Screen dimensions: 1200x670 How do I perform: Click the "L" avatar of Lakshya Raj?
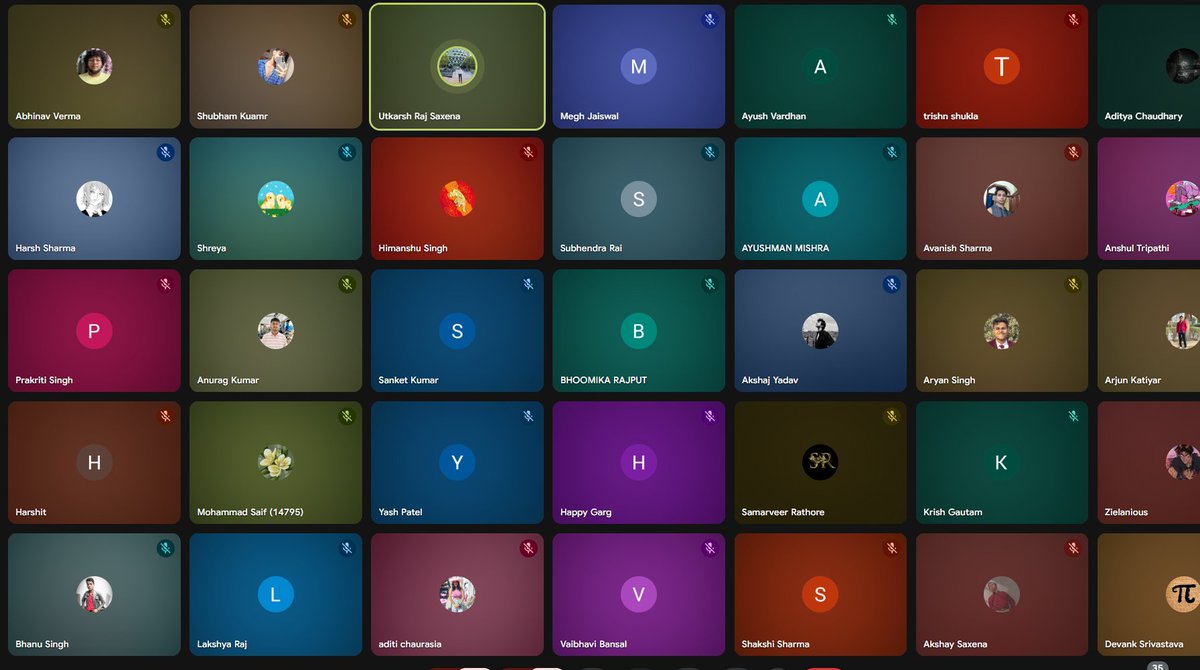[x=275, y=595]
